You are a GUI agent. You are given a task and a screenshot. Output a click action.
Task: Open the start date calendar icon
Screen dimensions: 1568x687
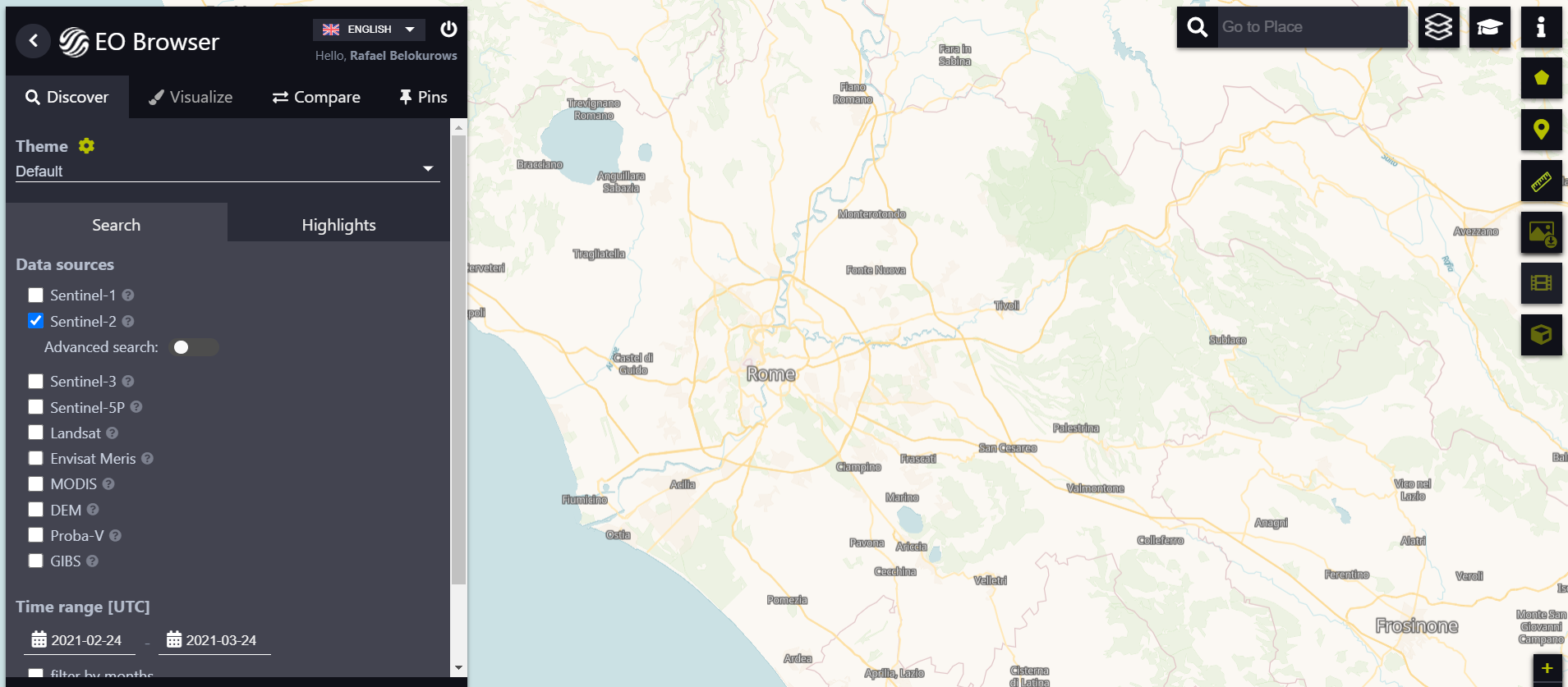(39, 639)
